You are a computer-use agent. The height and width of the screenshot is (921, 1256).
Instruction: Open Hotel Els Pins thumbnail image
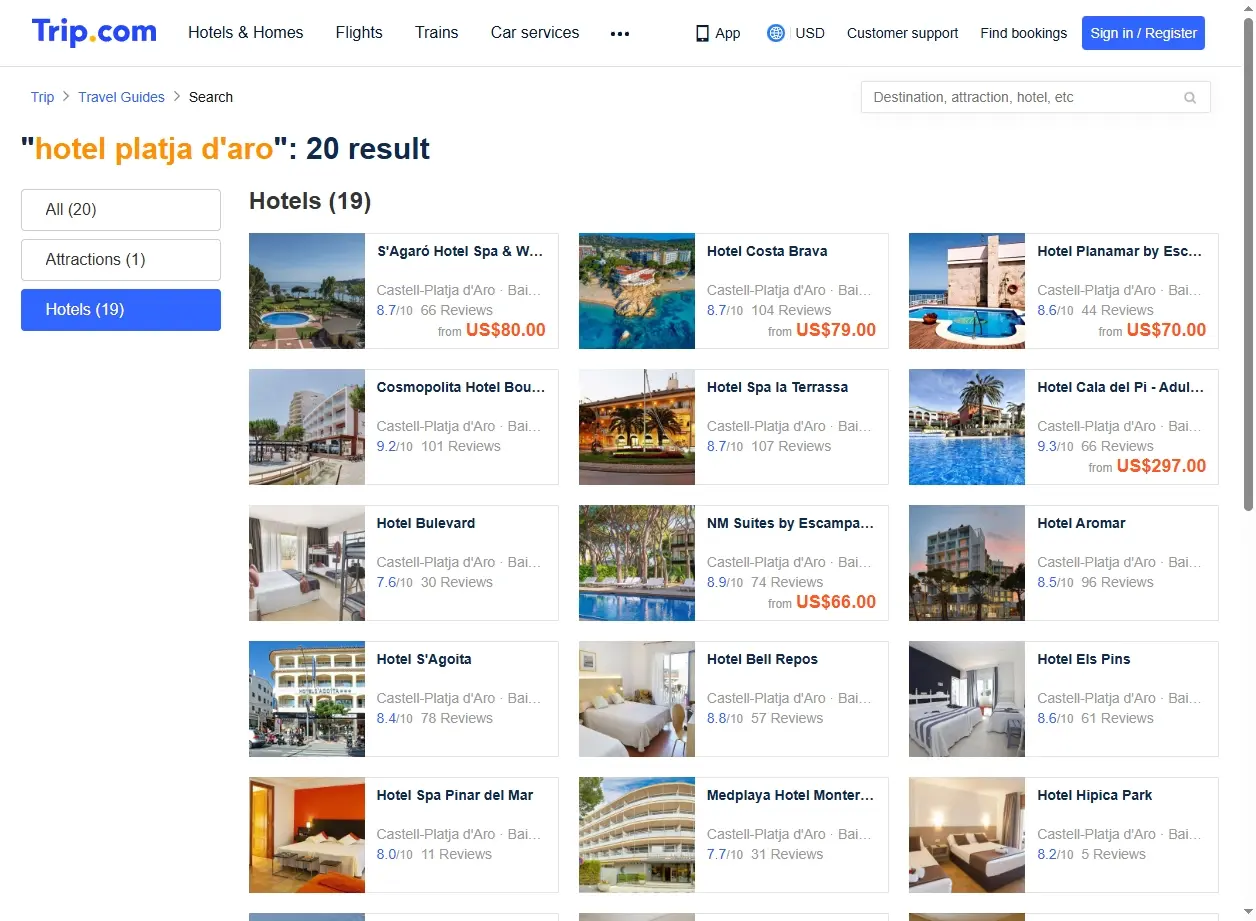(x=967, y=699)
